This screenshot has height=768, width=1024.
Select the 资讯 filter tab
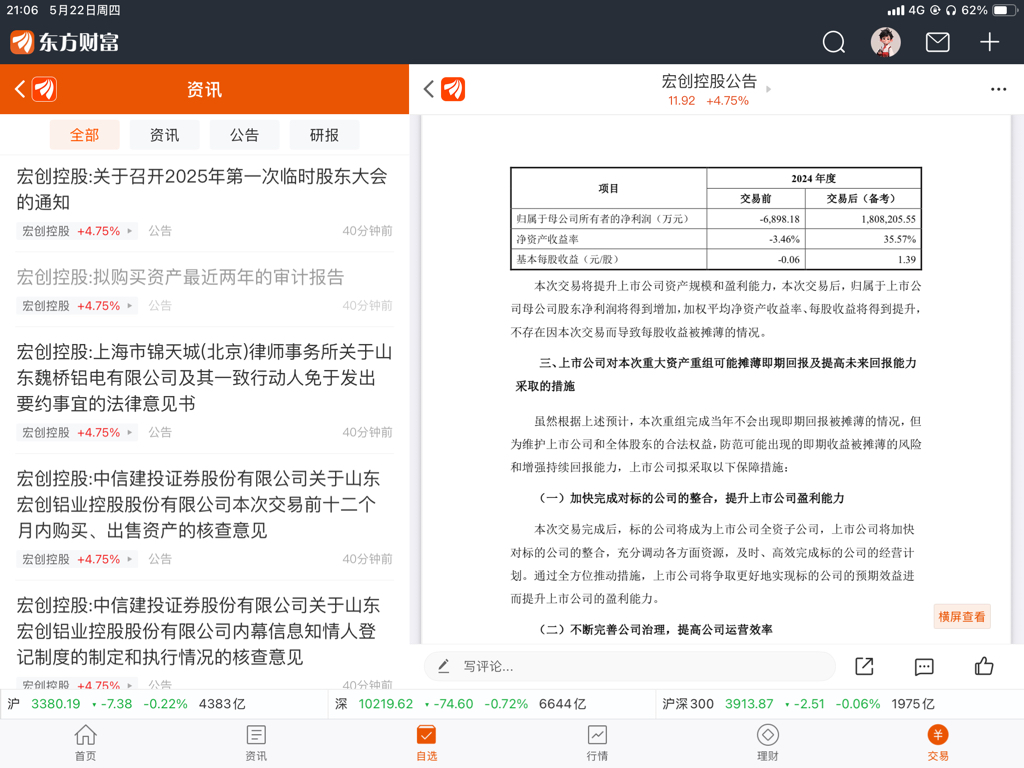(x=165, y=135)
